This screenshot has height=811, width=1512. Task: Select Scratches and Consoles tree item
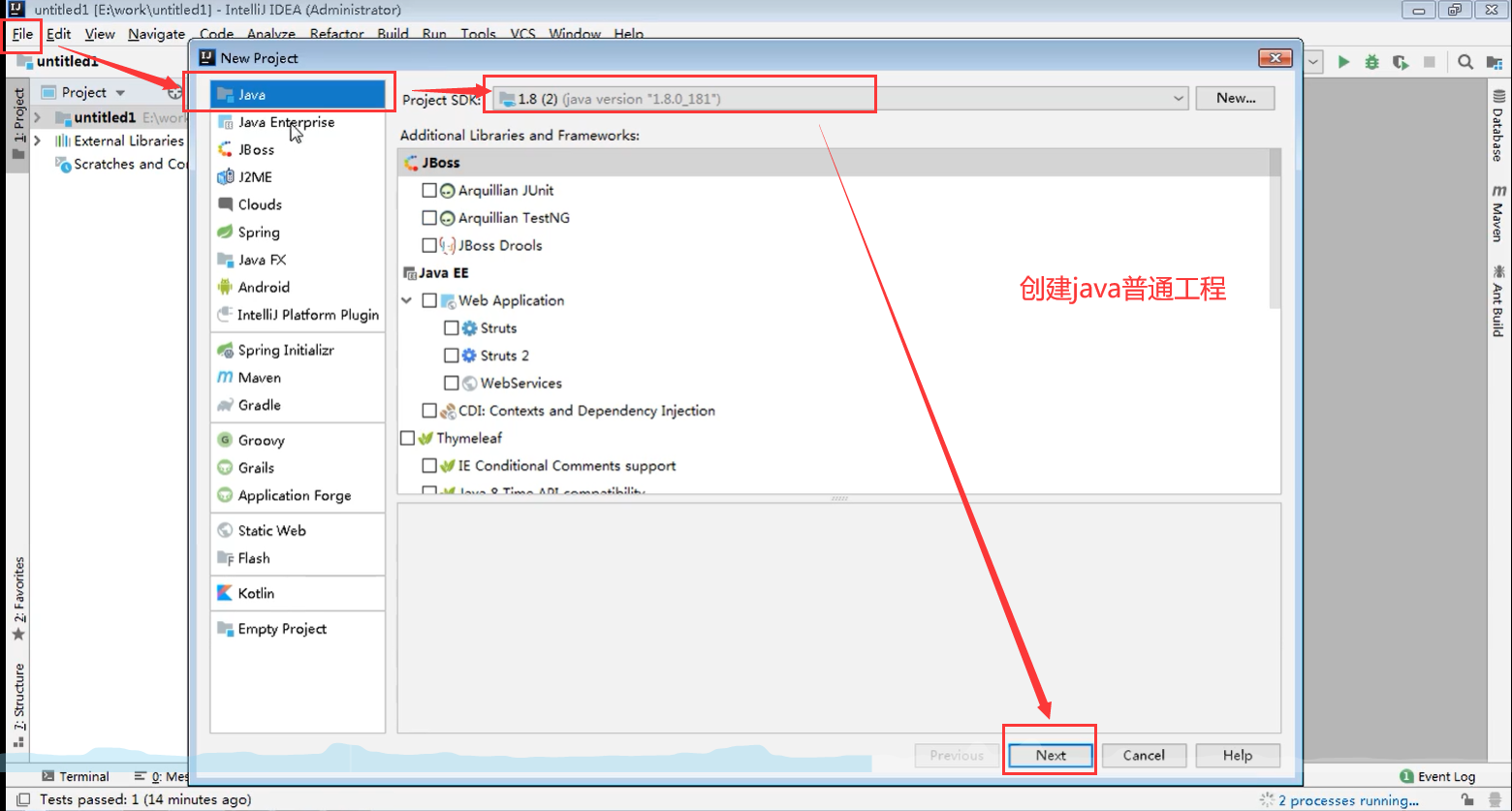click(x=121, y=164)
